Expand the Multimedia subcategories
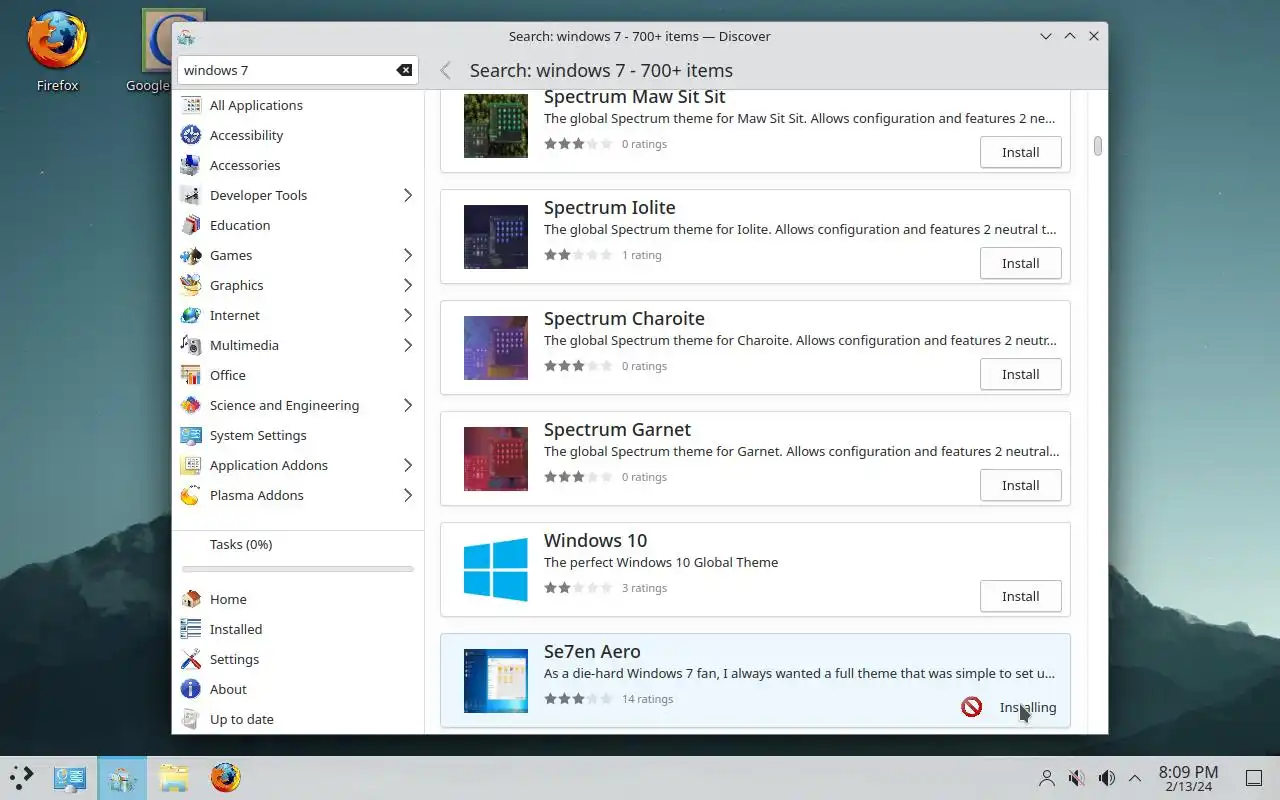Image resolution: width=1280 pixels, height=800 pixels. pos(408,345)
